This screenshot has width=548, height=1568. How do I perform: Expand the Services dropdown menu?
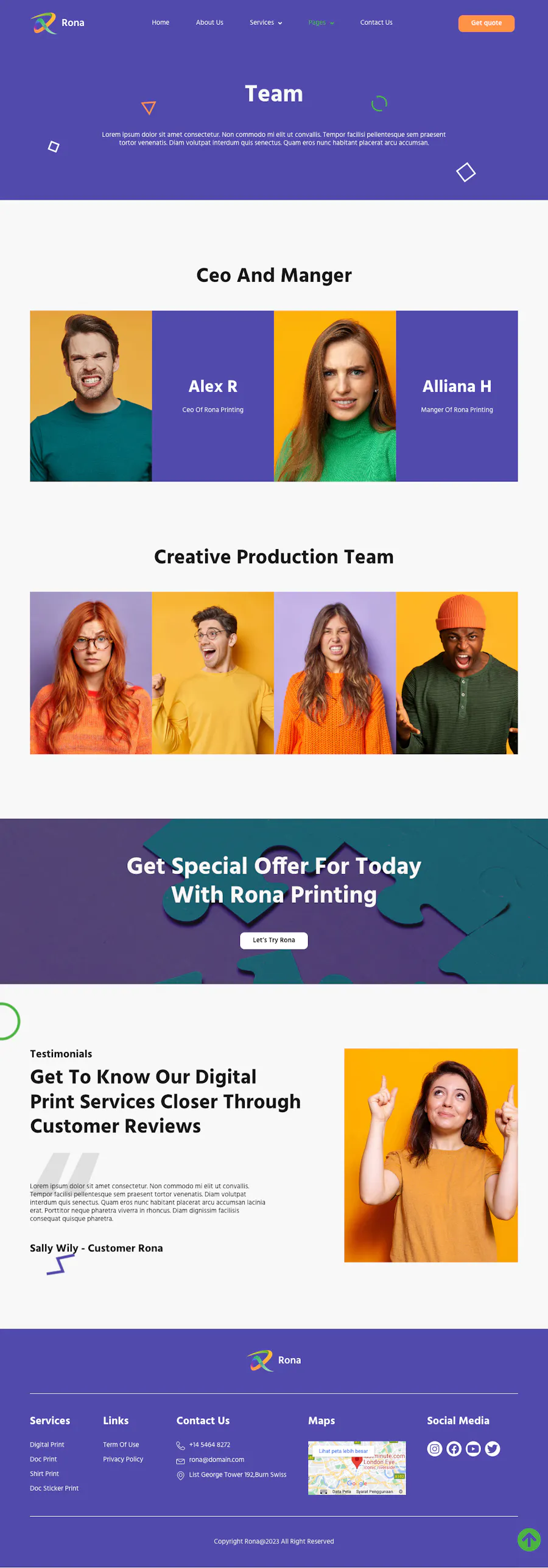(x=265, y=23)
